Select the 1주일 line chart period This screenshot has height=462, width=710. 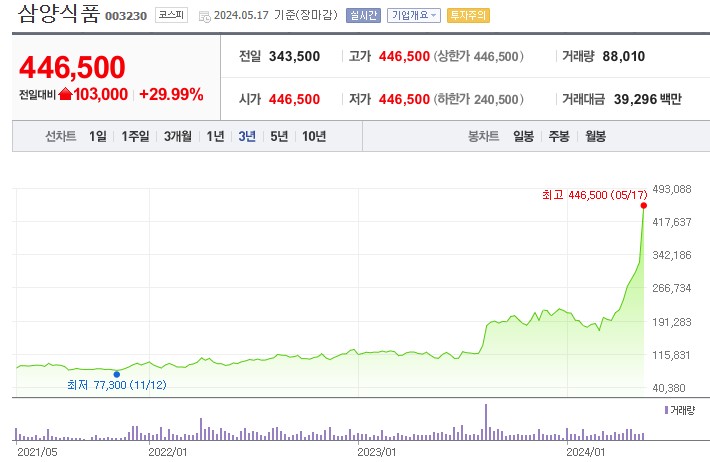coord(135,136)
